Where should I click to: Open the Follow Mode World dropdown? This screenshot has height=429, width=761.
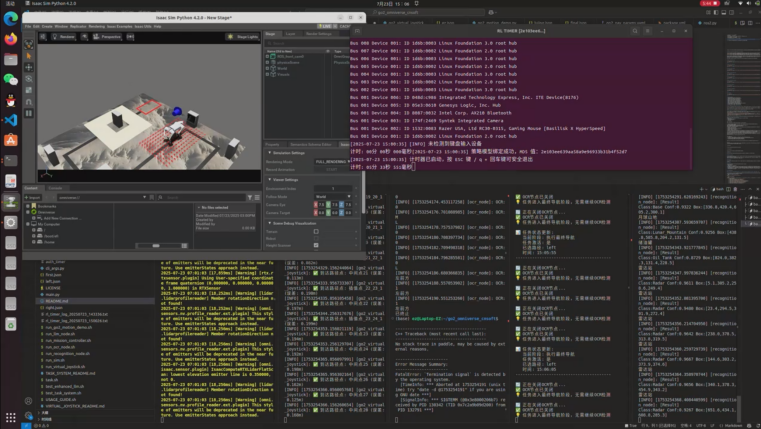click(332, 197)
